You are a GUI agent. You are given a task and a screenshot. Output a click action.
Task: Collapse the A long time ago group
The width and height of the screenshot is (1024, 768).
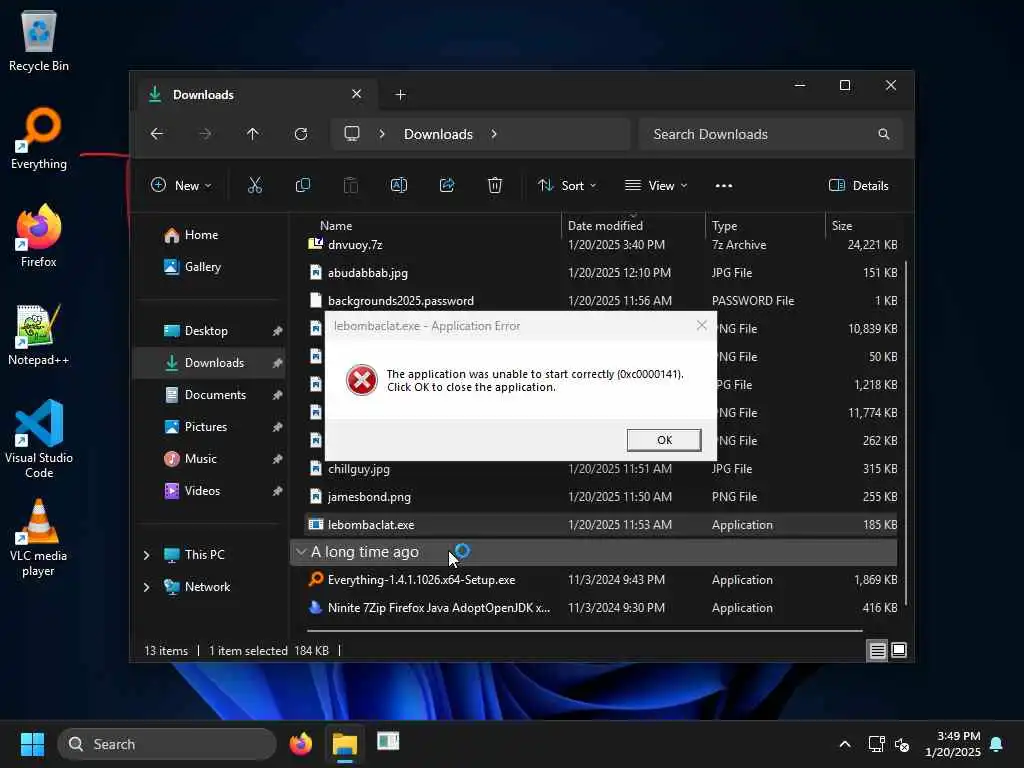[301, 552]
